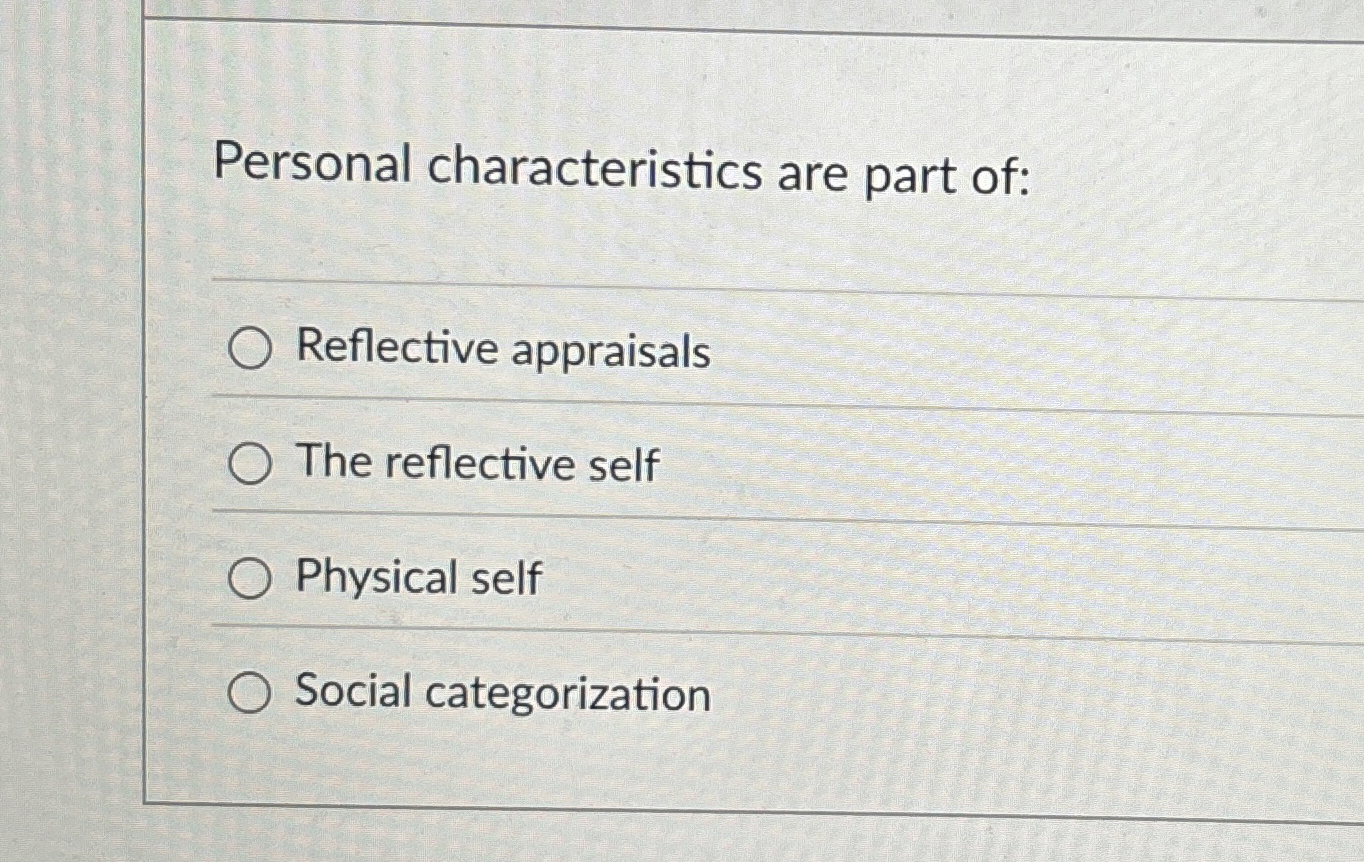This screenshot has height=862, width=1364.
Task: Tick the radio button for Physical self
Action: pos(250,578)
